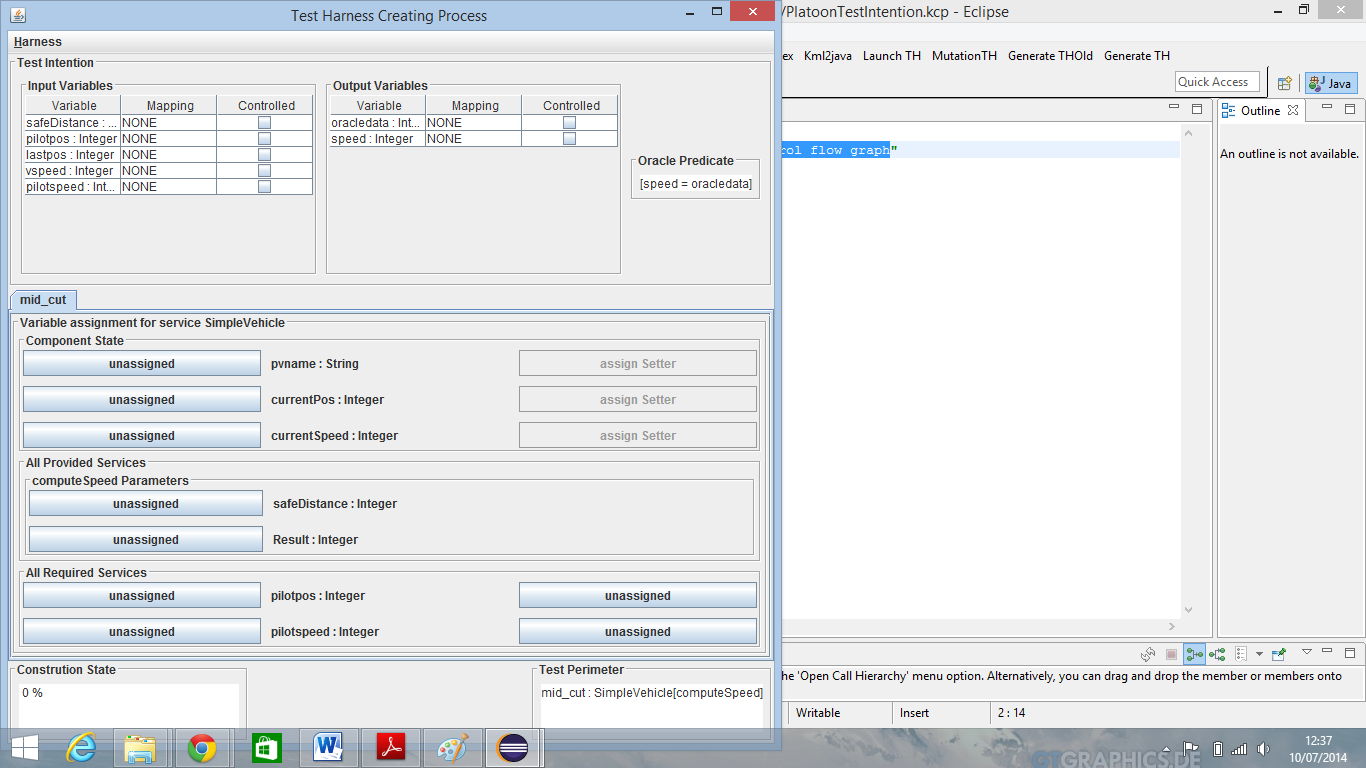Tick Controlled checkbox for pilotspeed input
The image size is (1366, 768).
(x=265, y=187)
